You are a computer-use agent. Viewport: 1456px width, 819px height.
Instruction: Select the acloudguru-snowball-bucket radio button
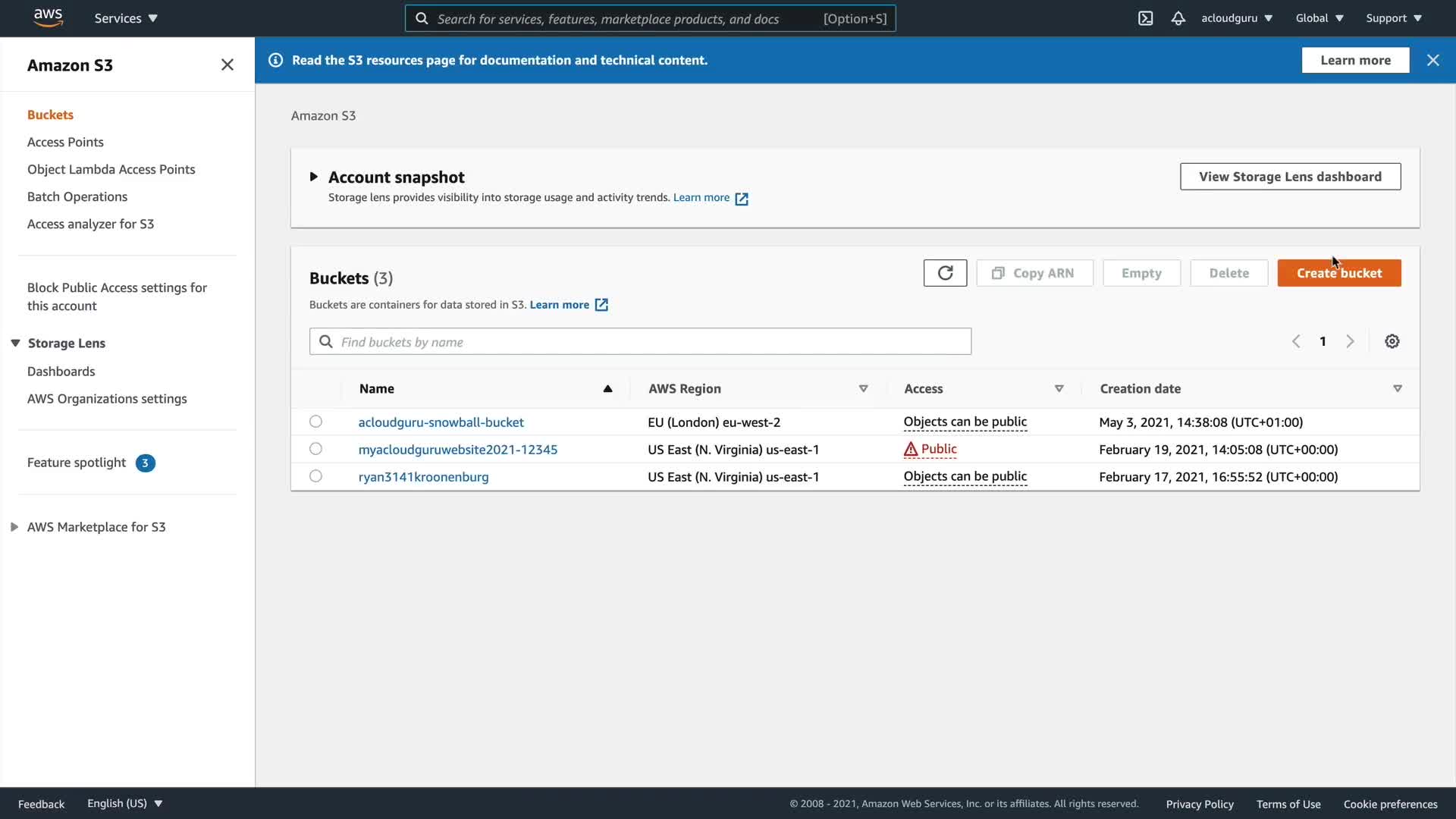tap(315, 422)
